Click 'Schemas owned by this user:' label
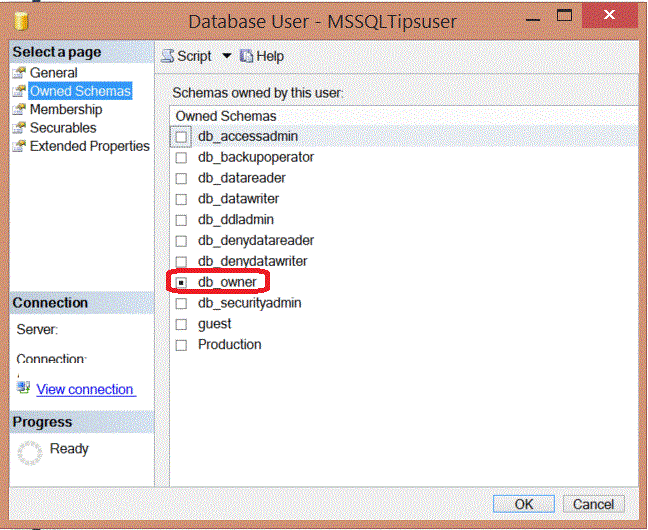The height and width of the screenshot is (530, 648). pyautogui.click(x=258, y=93)
